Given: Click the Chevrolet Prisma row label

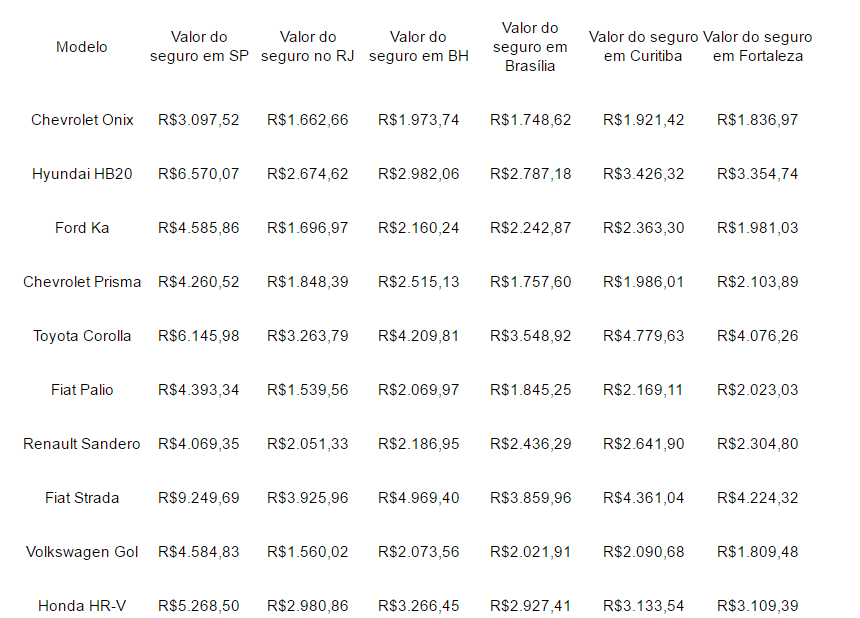Looking at the screenshot, I should [x=82, y=282].
